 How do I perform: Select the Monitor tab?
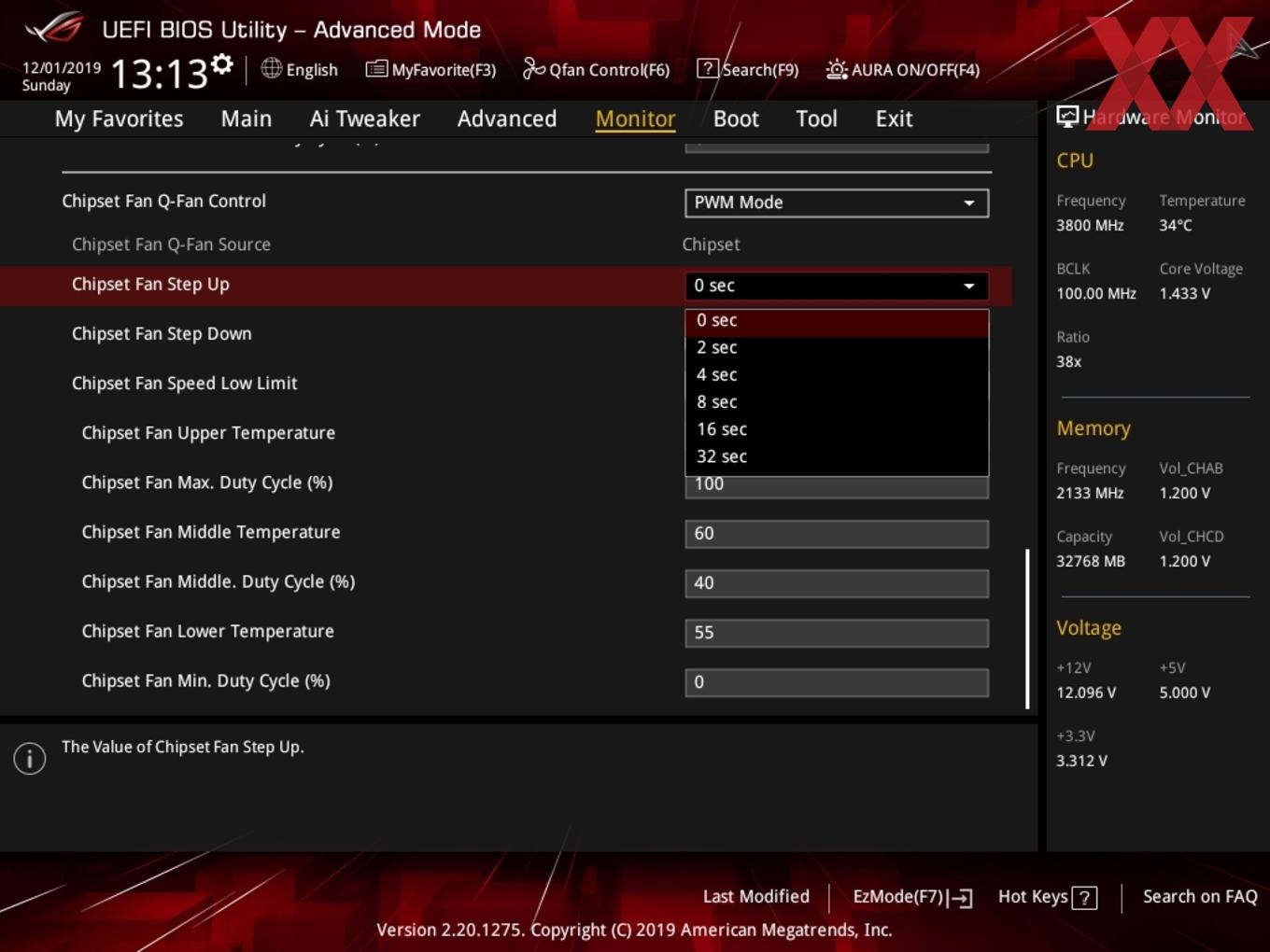tap(635, 119)
